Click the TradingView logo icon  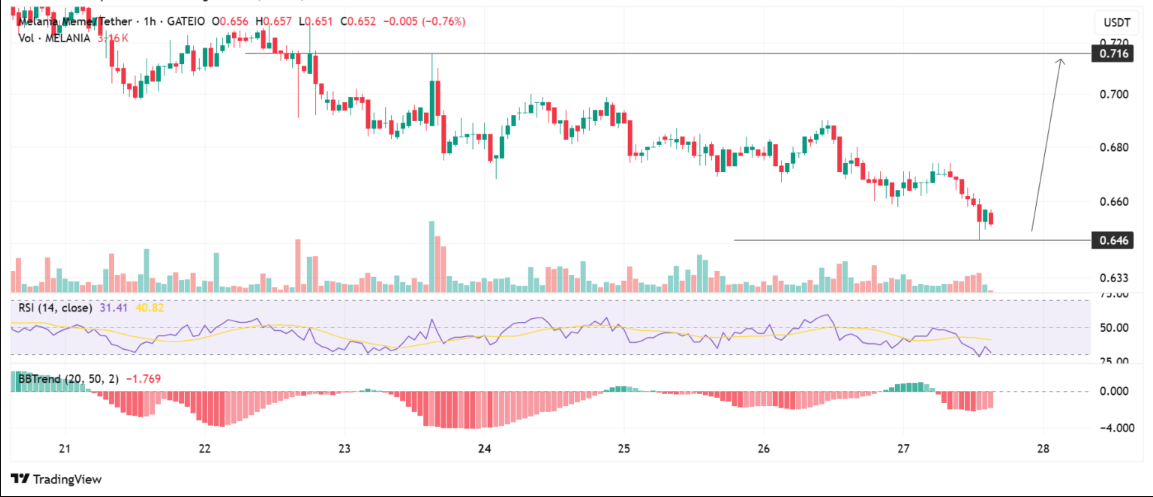[x=20, y=479]
